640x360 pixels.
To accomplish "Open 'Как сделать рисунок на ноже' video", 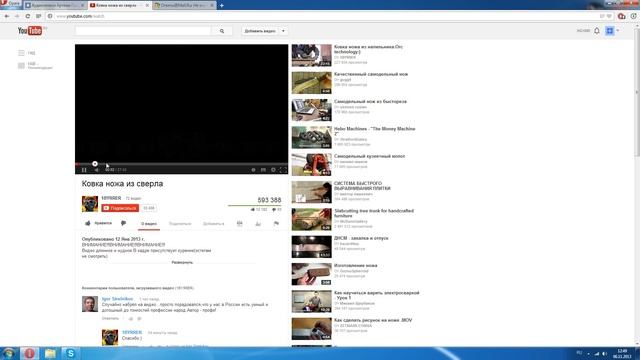I will [373, 320].
